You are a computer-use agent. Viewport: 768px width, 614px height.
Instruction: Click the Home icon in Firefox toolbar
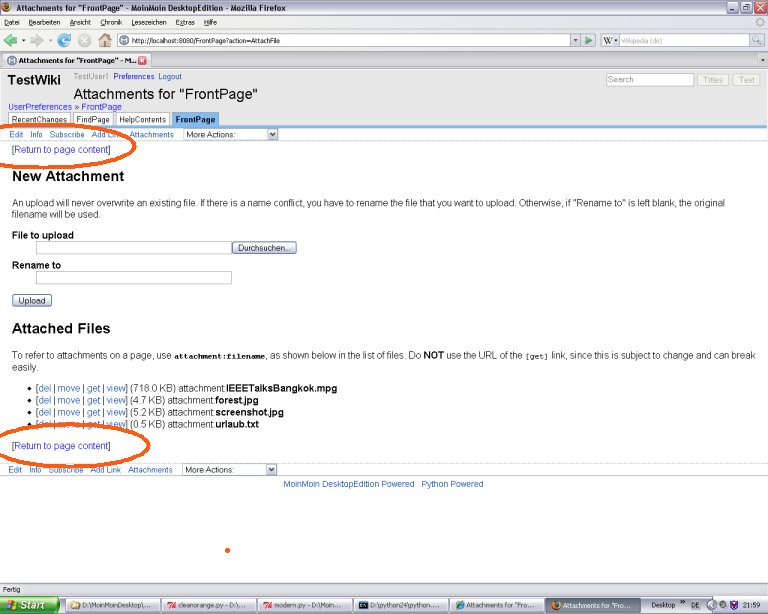click(104, 40)
